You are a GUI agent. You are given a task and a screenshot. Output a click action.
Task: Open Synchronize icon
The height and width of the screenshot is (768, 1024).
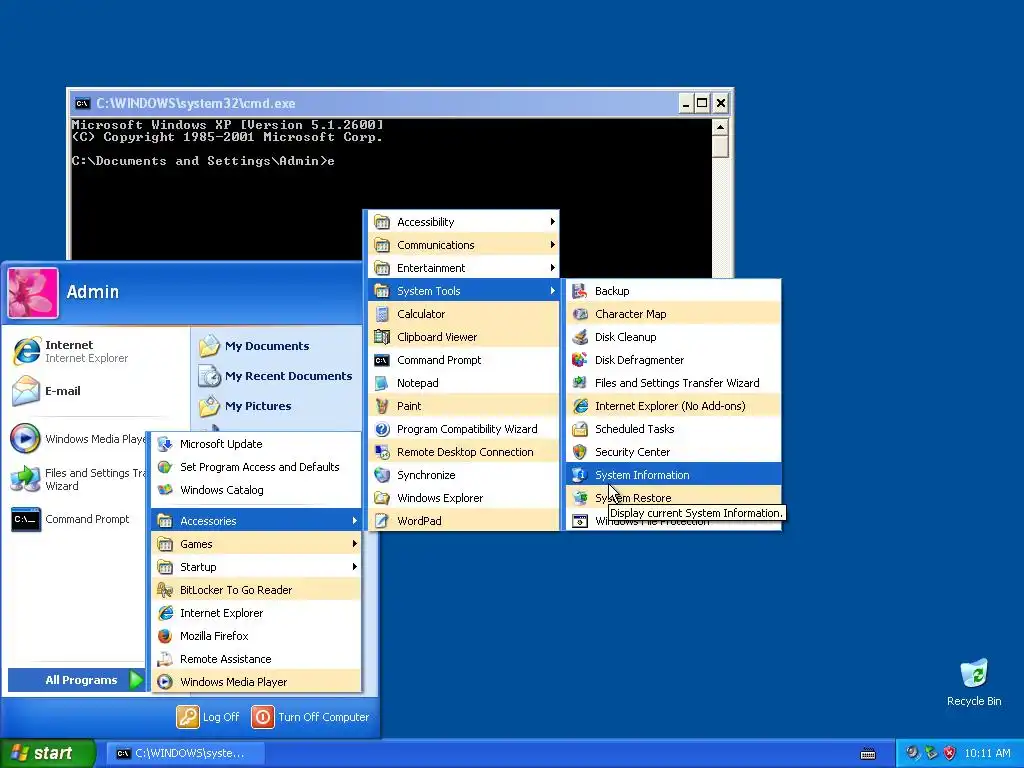click(382, 475)
